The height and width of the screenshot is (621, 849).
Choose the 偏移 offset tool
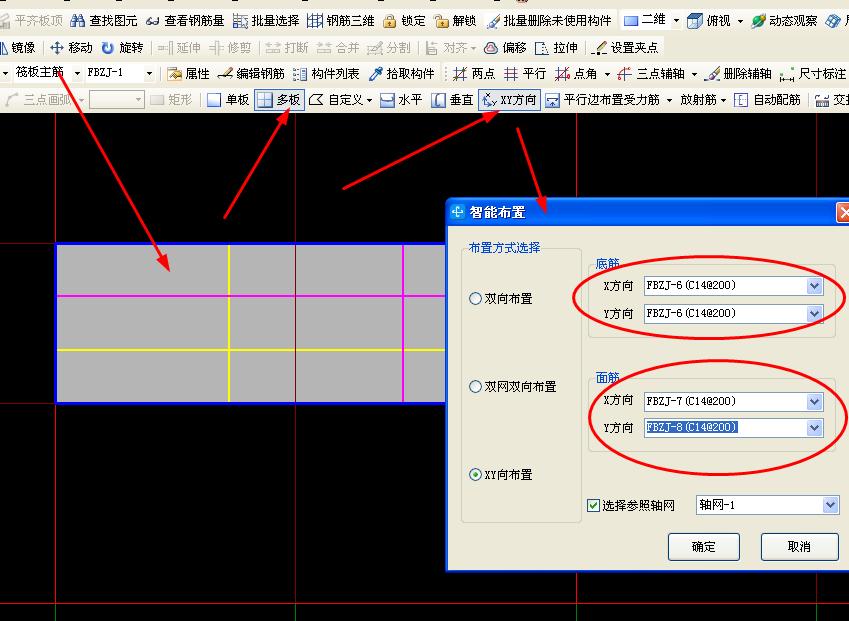click(x=505, y=48)
